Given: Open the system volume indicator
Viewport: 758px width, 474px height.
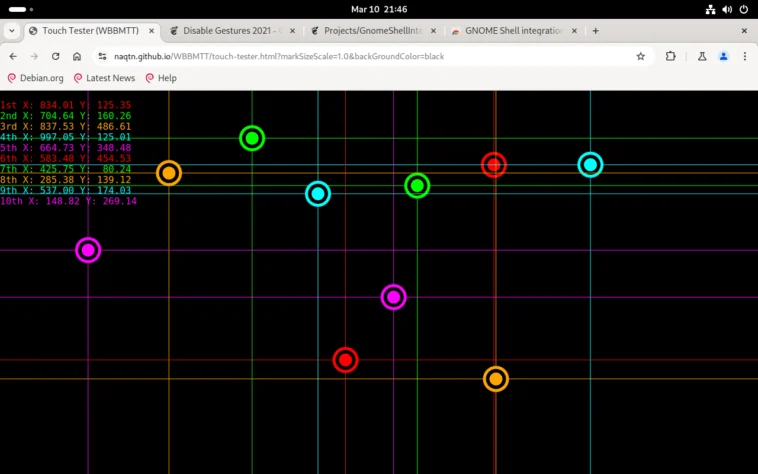Looking at the screenshot, I should pyautogui.click(x=727, y=9).
